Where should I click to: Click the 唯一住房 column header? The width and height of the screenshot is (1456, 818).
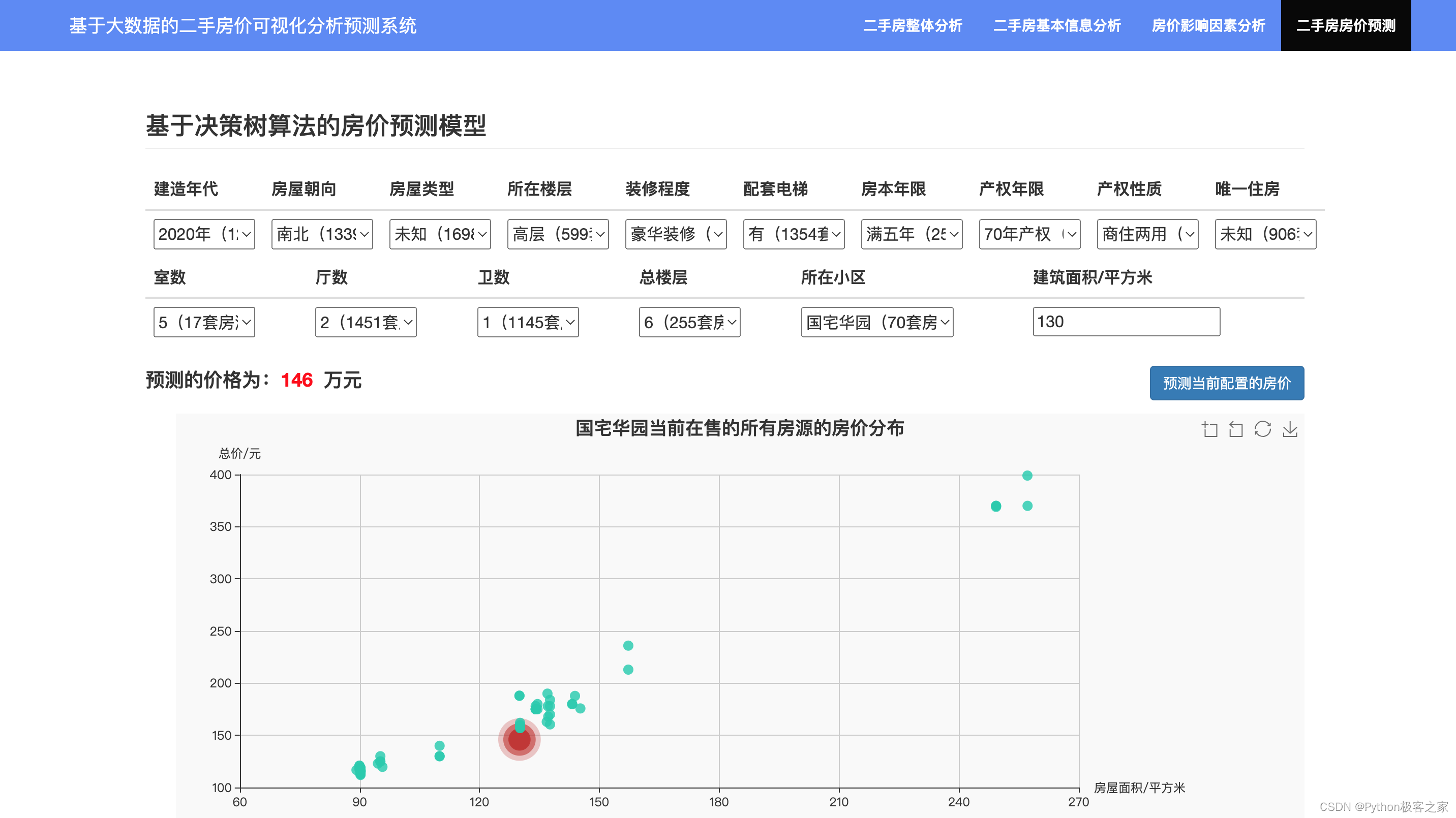click(x=1248, y=188)
